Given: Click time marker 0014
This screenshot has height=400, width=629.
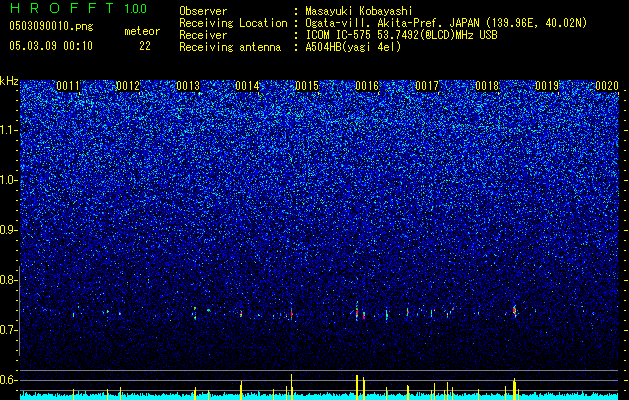Looking at the screenshot, I should click(247, 86).
